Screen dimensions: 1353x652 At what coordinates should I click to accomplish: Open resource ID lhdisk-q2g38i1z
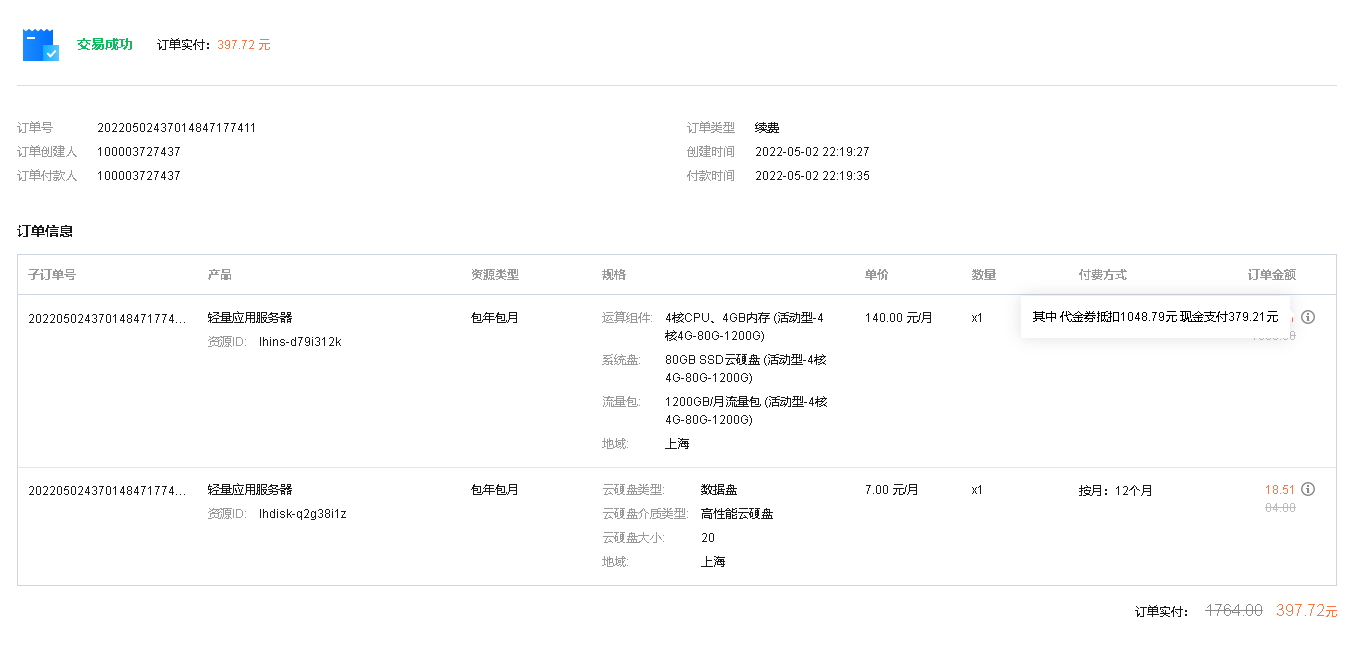[x=302, y=514]
